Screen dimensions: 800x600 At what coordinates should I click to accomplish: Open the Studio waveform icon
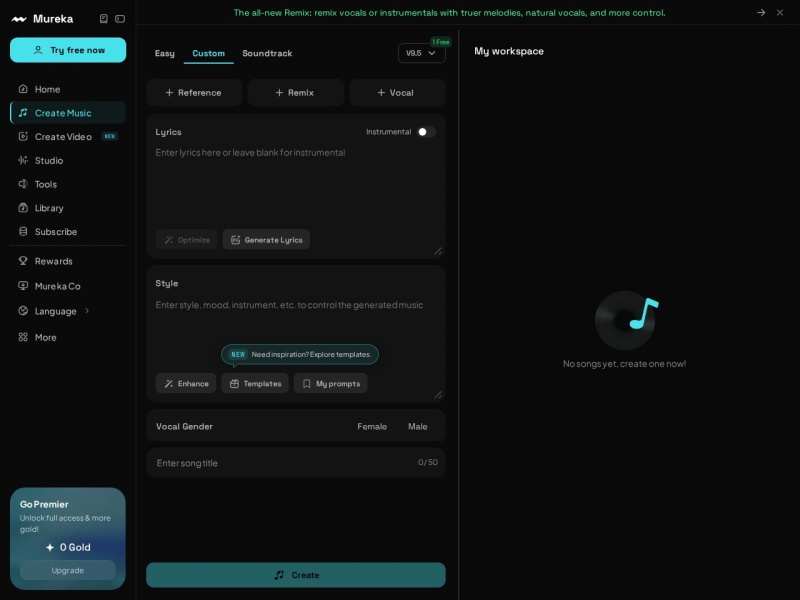pyautogui.click(x=23, y=160)
